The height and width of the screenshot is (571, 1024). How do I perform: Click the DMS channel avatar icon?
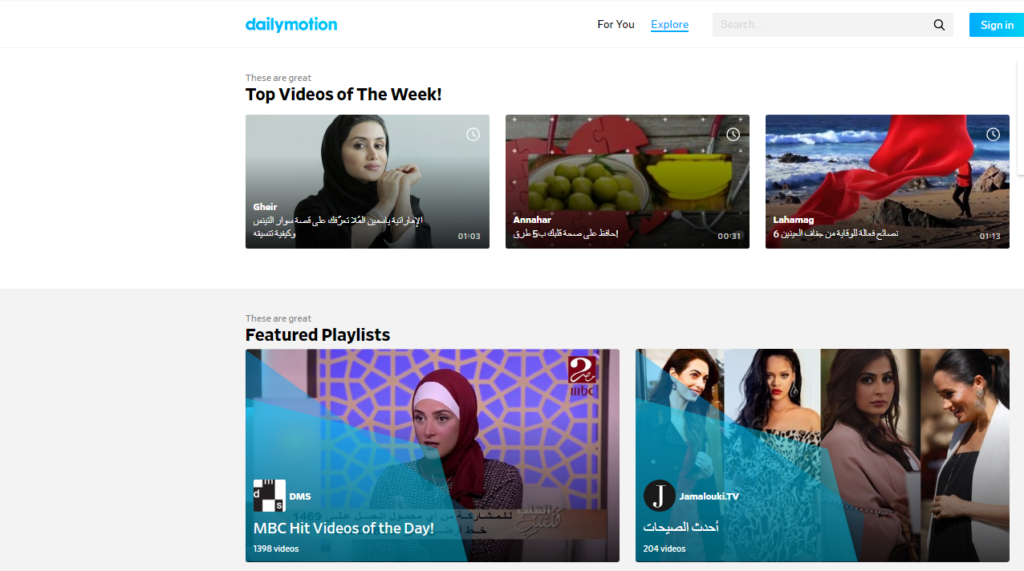coord(269,496)
